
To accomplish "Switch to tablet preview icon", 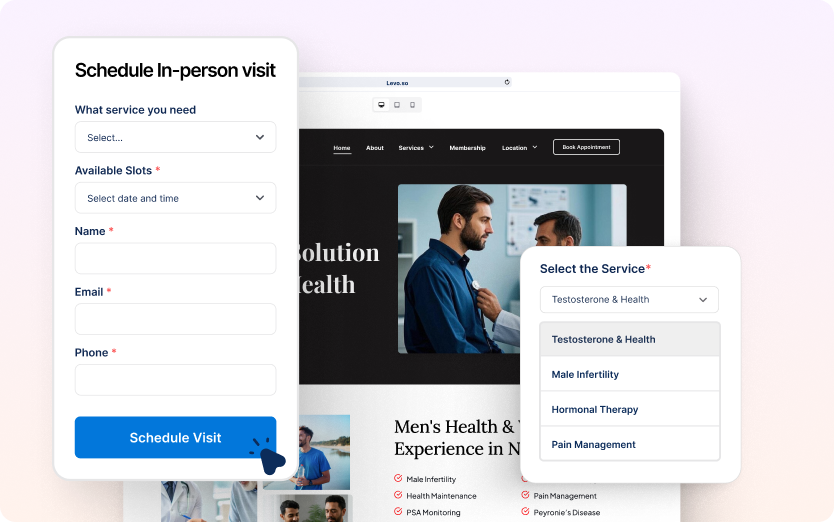I will click(x=397, y=105).
